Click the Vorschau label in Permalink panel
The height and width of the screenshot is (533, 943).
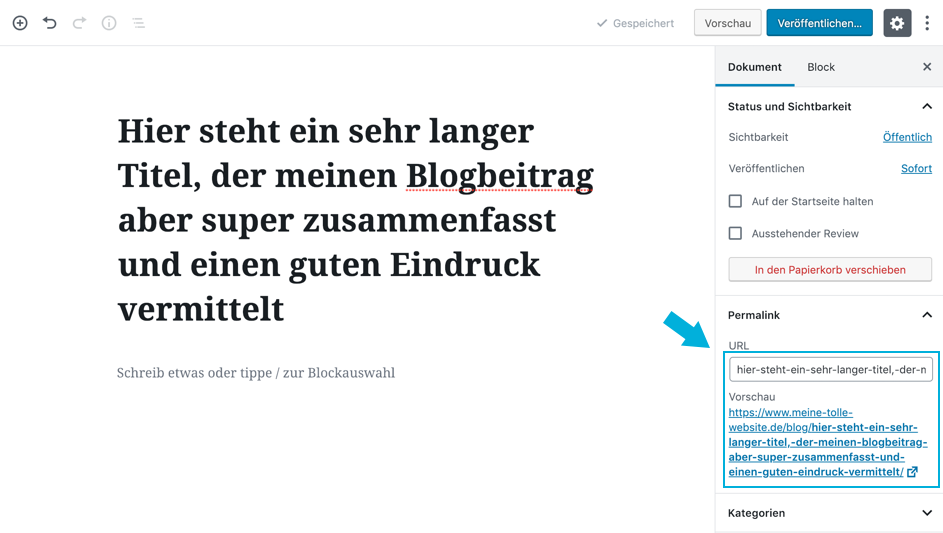point(752,397)
